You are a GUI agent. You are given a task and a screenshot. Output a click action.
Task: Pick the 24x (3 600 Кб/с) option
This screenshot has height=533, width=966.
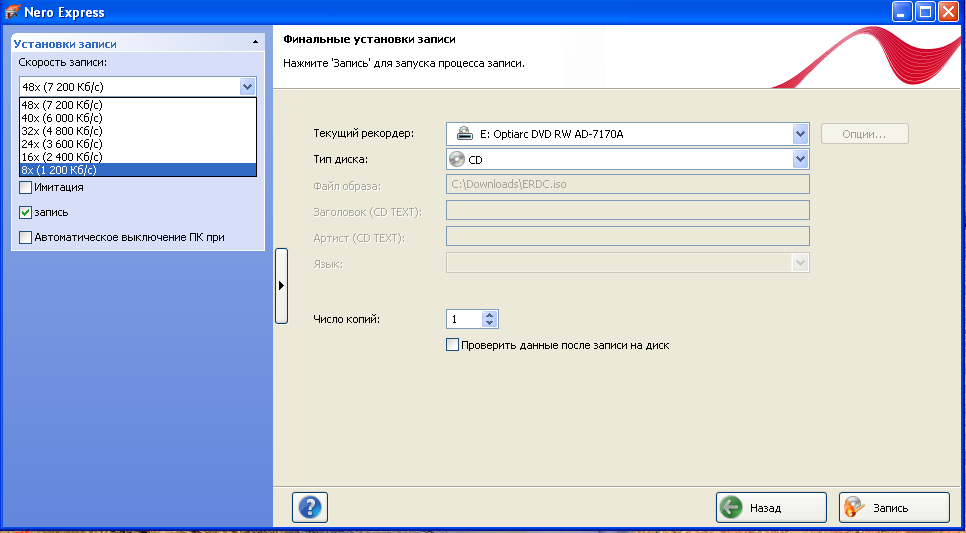tap(138, 144)
